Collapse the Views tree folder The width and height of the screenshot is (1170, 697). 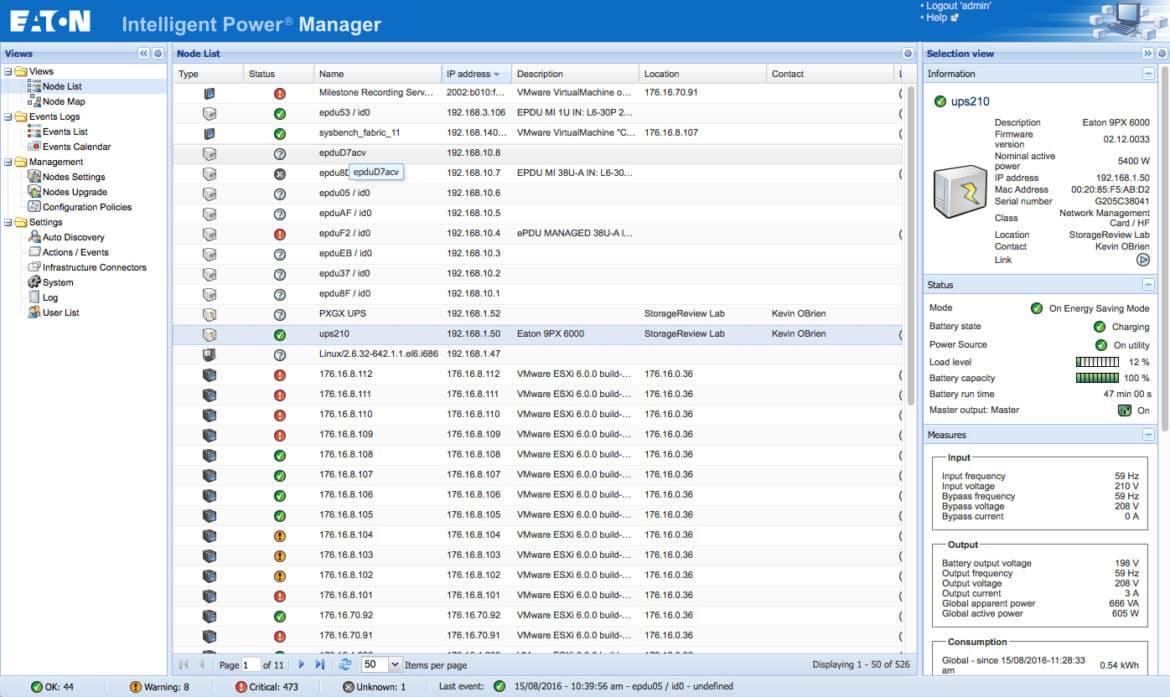click(8, 72)
